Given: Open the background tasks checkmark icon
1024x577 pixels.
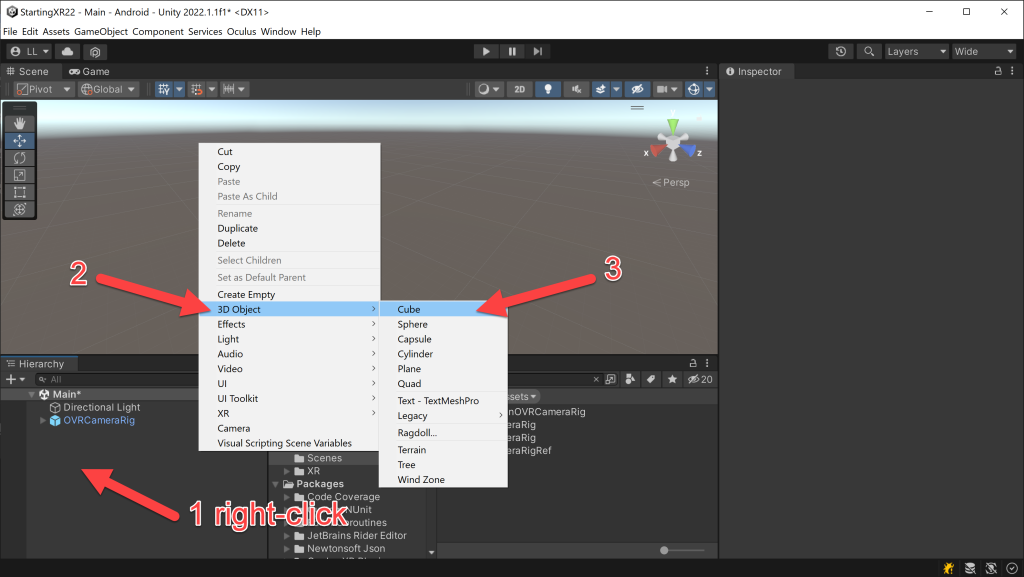Looking at the screenshot, I should (1012, 568).
